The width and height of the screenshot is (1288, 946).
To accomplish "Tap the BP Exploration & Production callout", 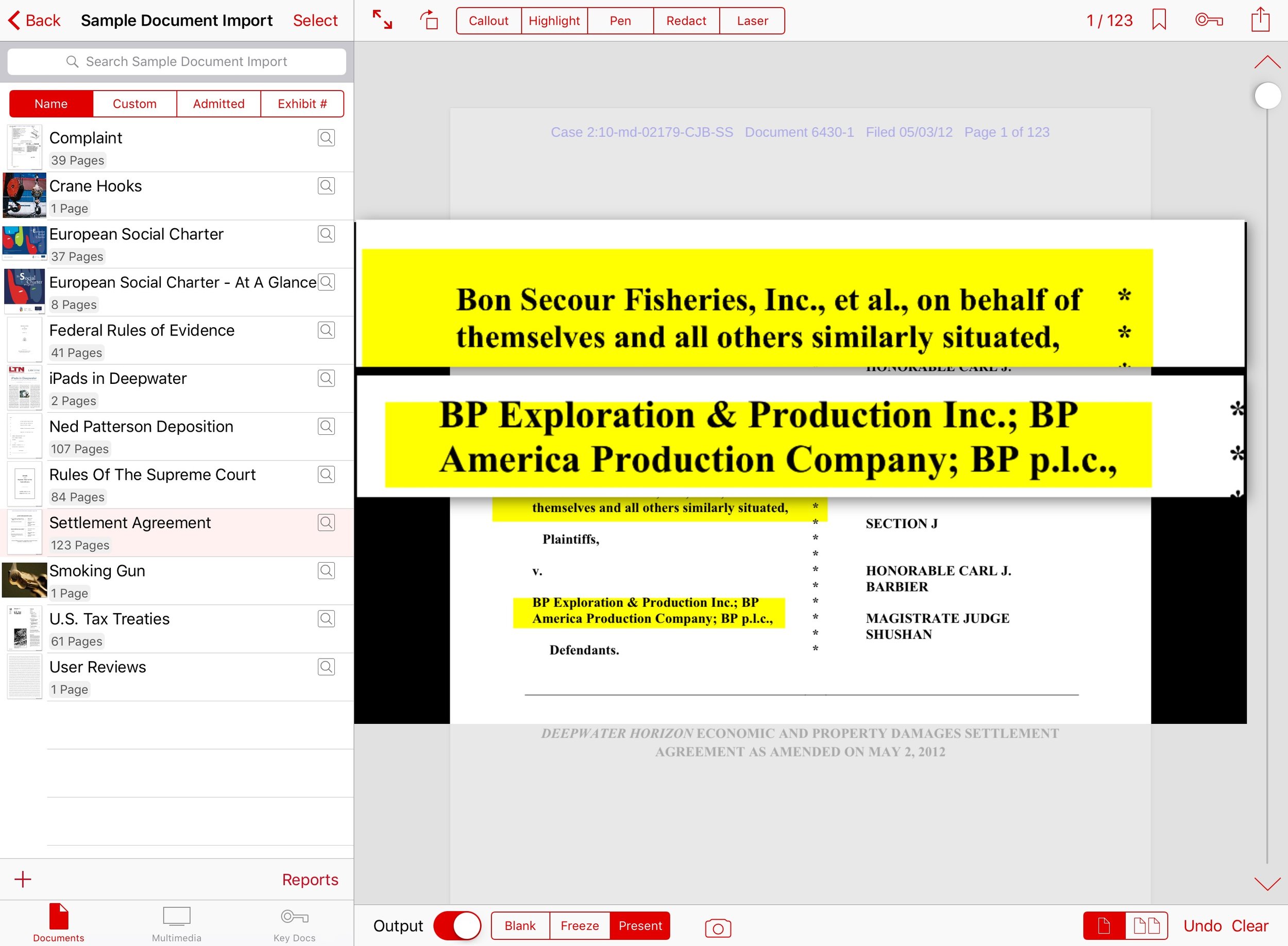I will (x=800, y=436).
